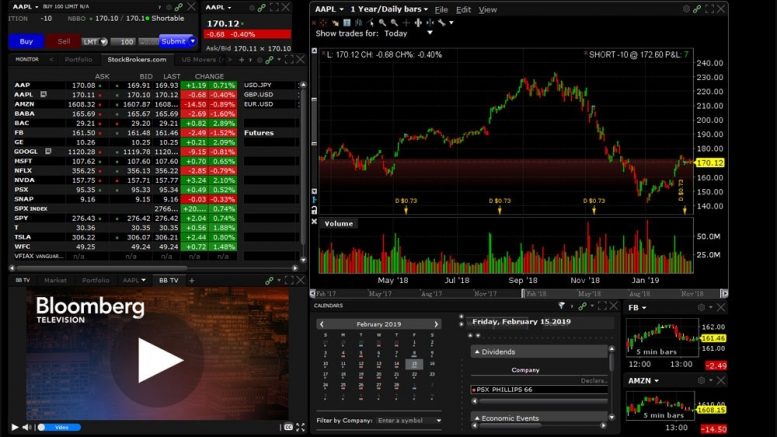Open the View menu in the chart window

click(488, 9)
